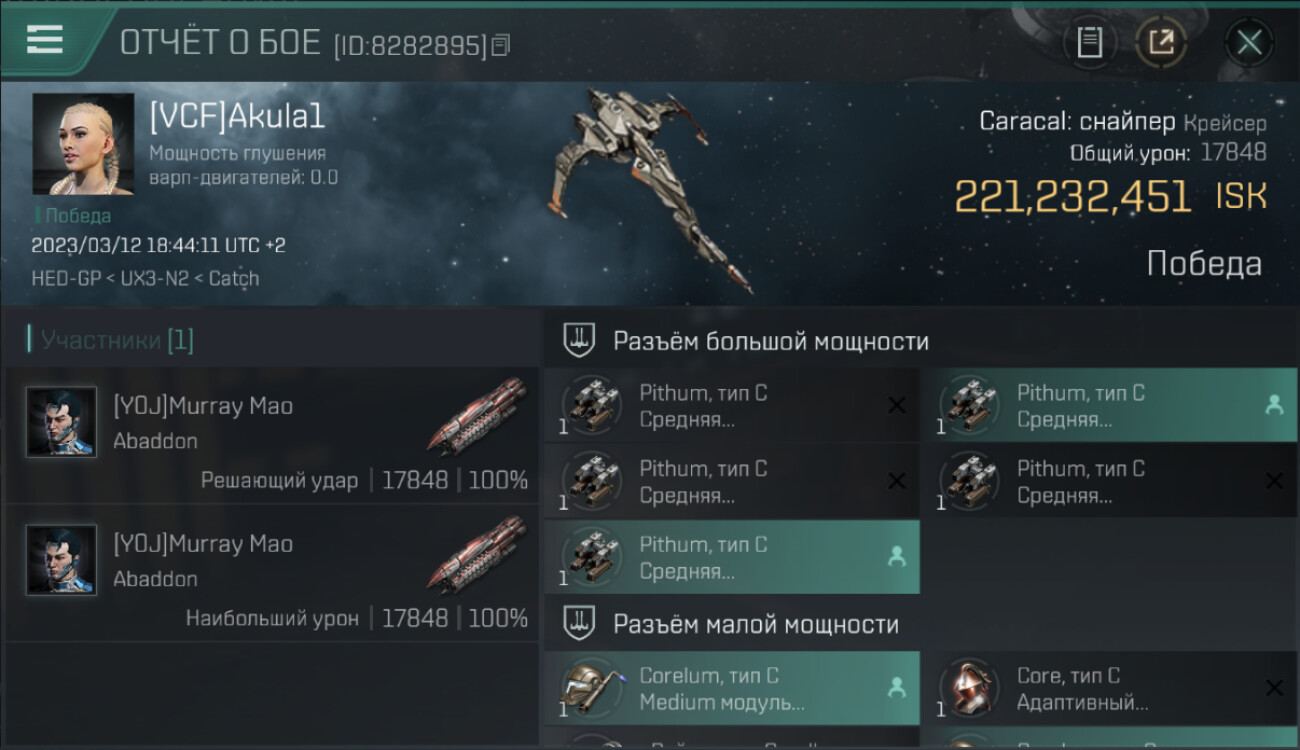Toggle looted marker on highlighted top-right Pithum
Screen dimensions: 1300x750
1274,405
